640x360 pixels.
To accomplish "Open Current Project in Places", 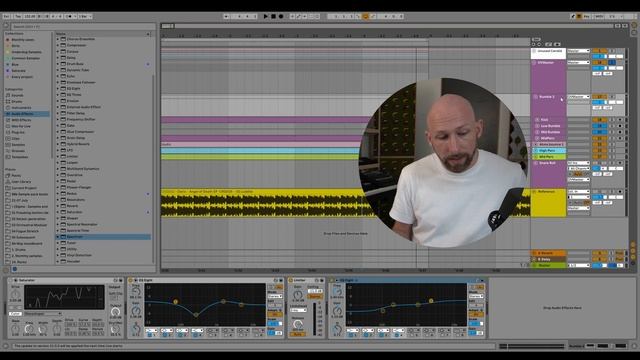I will pos(24,188).
